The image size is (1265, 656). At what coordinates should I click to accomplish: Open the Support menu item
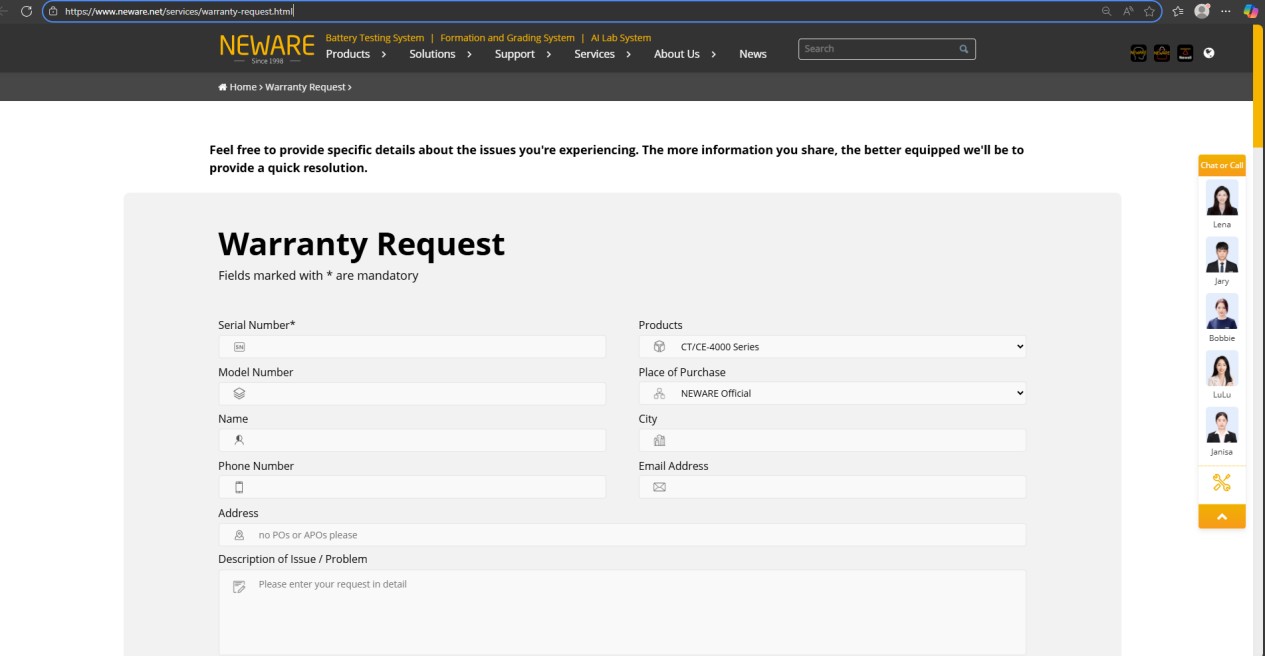click(522, 54)
